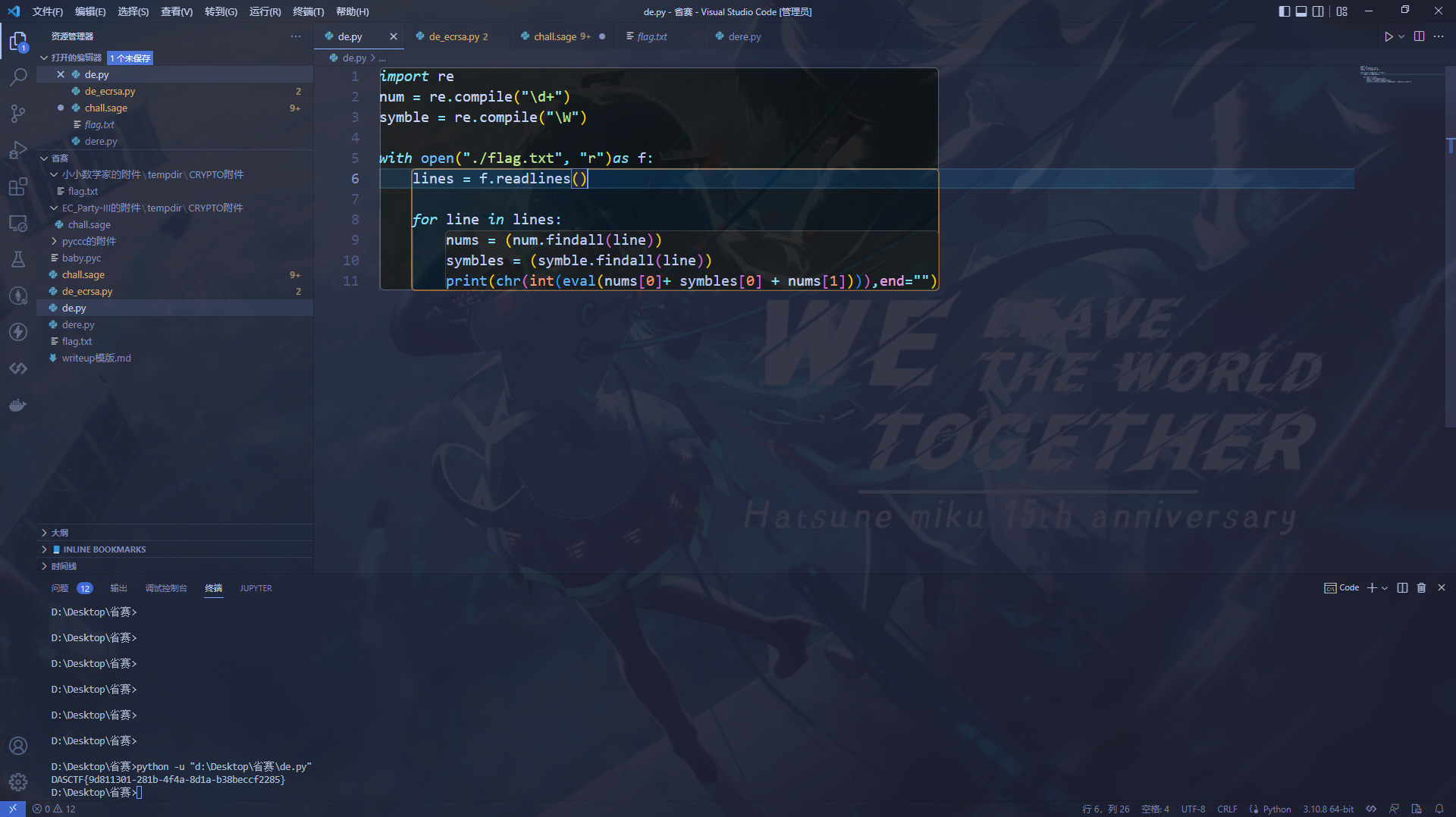Change cursor position via 行 6, 列 26

pyautogui.click(x=1106, y=809)
